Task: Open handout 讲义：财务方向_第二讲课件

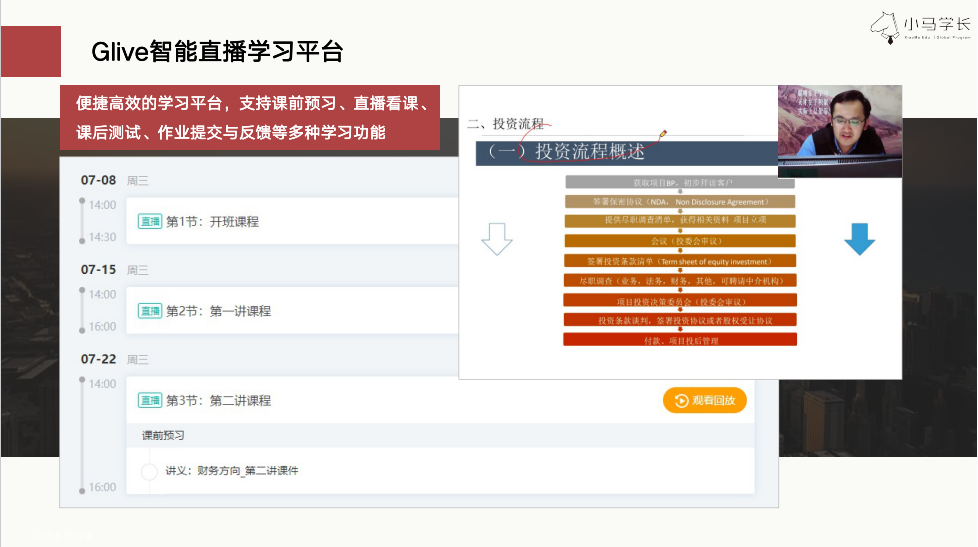Action: click(232, 471)
